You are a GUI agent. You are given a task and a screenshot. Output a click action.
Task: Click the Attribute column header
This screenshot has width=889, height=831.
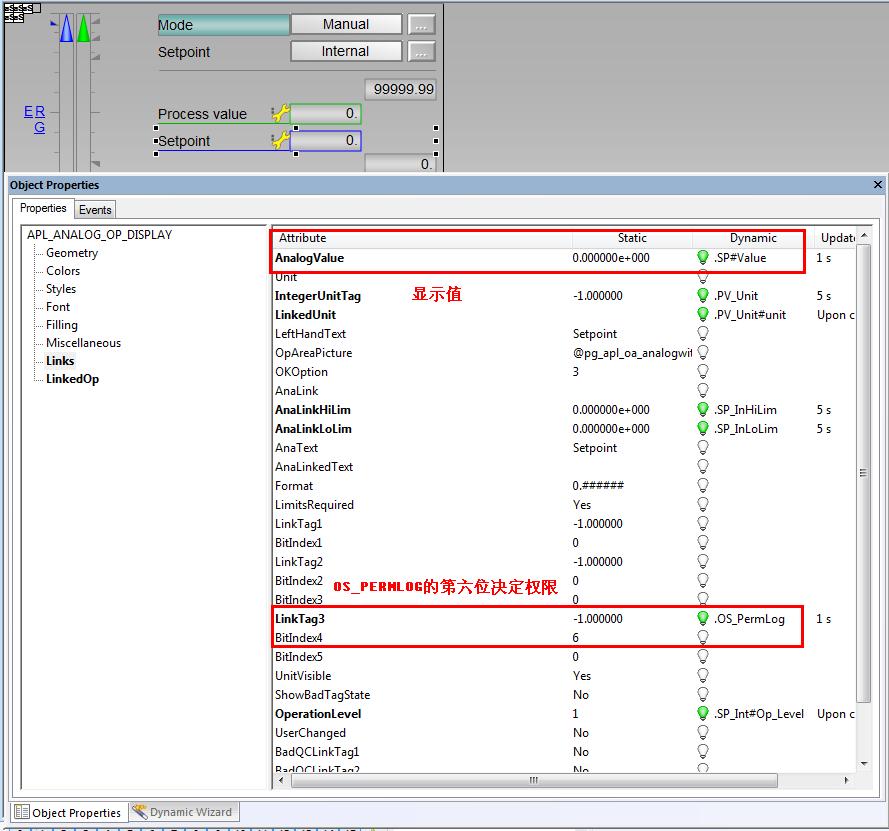click(422, 238)
